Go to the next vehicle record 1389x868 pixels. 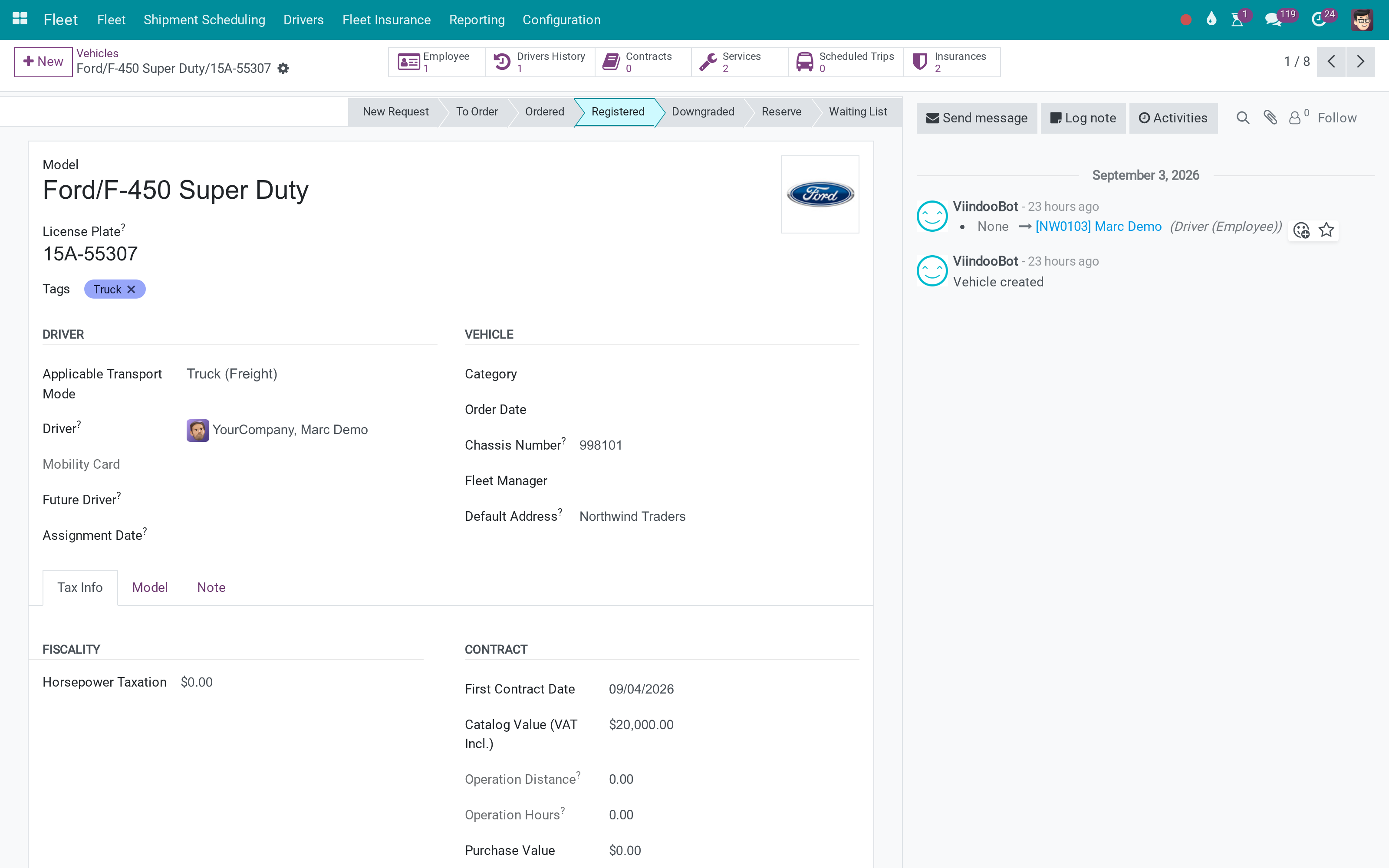pos(1360,62)
